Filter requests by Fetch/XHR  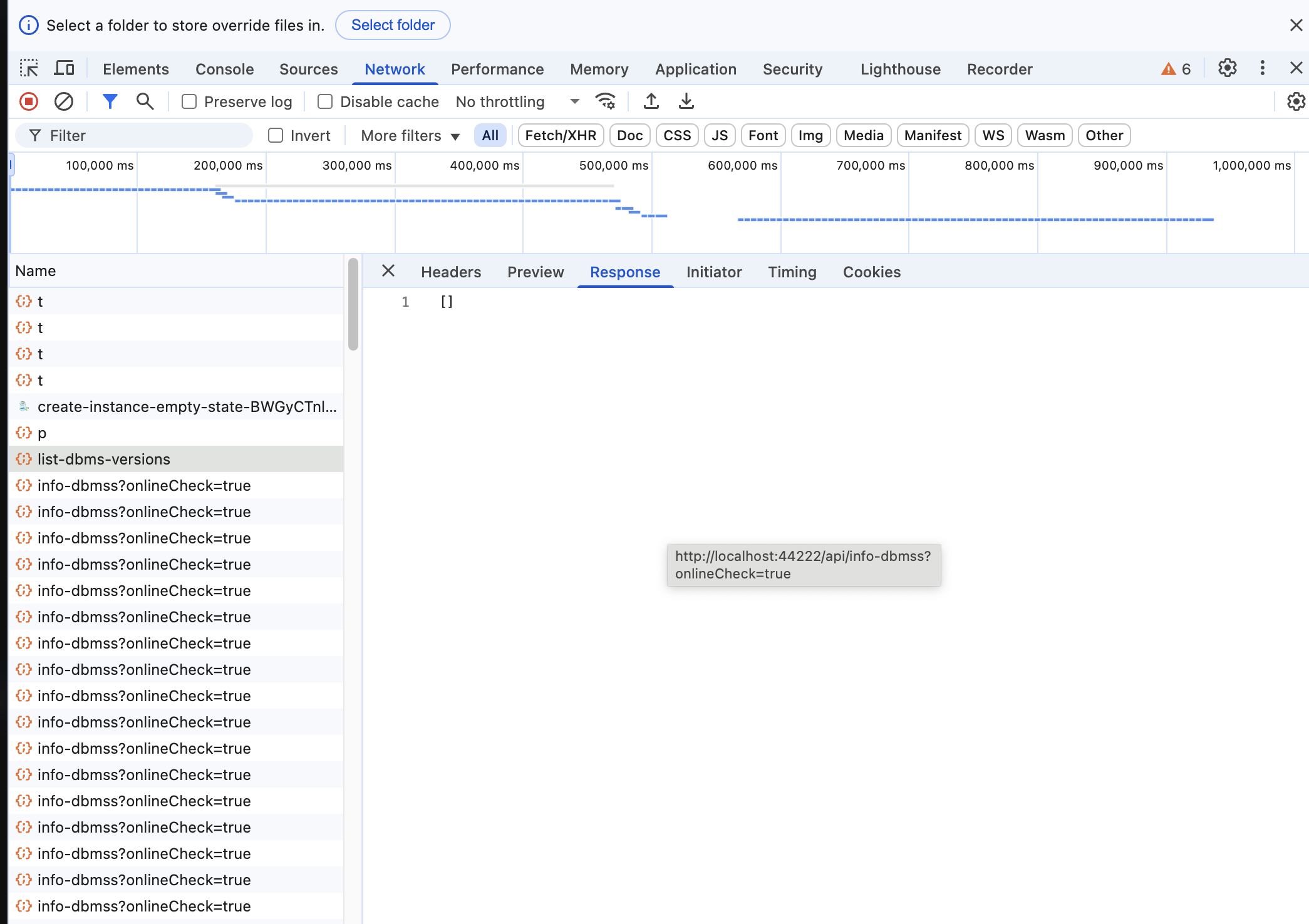561,135
